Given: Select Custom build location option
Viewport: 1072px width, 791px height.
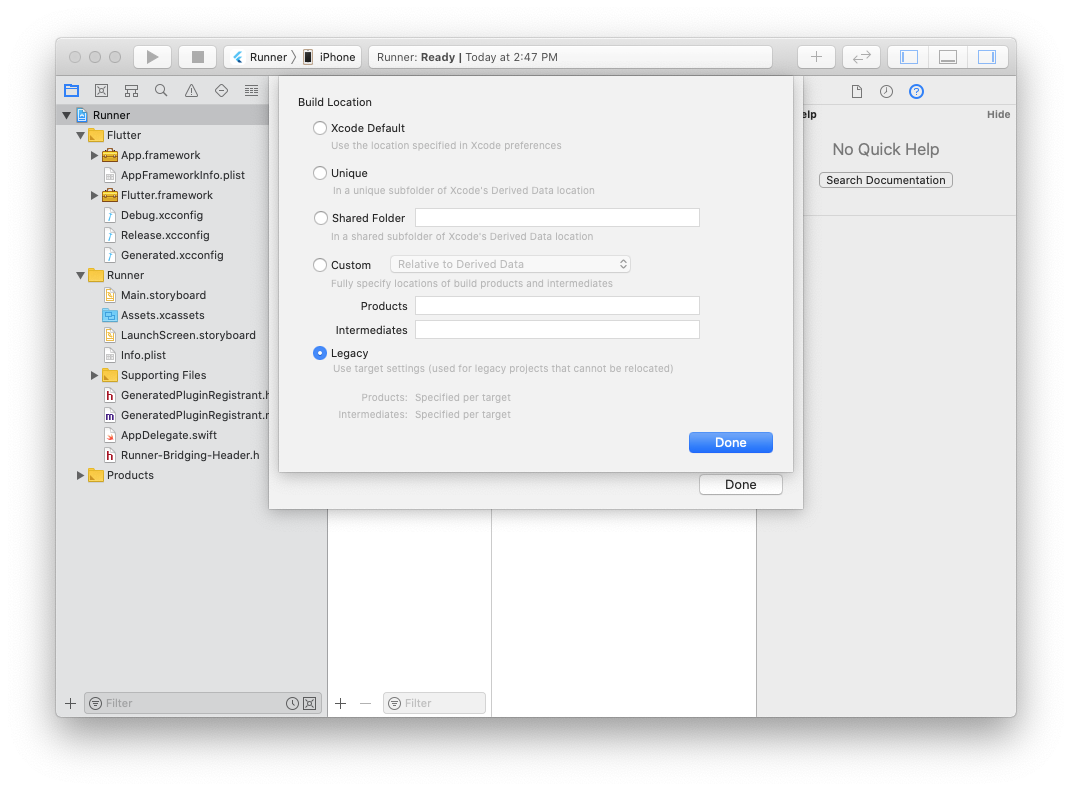Looking at the screenshot, I should [319, 265].
